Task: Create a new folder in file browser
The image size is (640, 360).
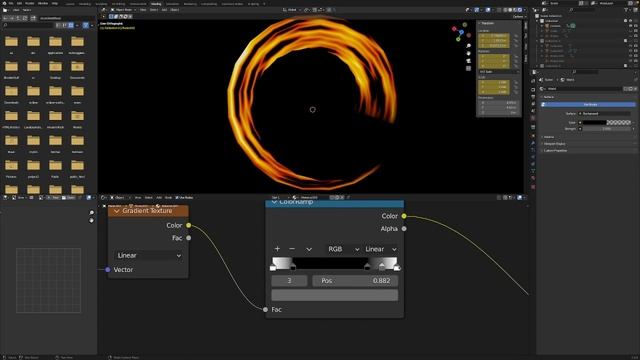Action: tap(33, 18)
